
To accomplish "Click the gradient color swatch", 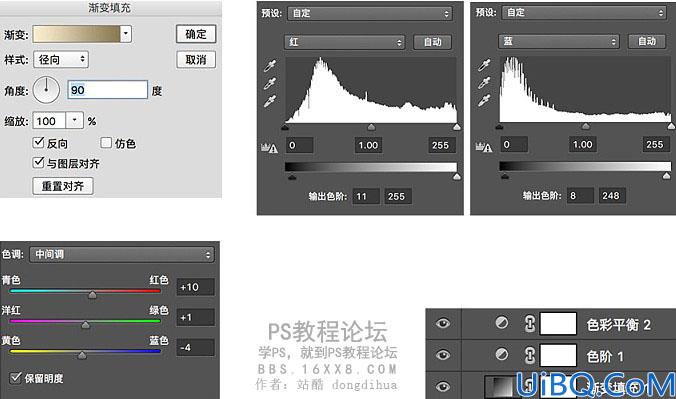I will click(x=77, y=34).
